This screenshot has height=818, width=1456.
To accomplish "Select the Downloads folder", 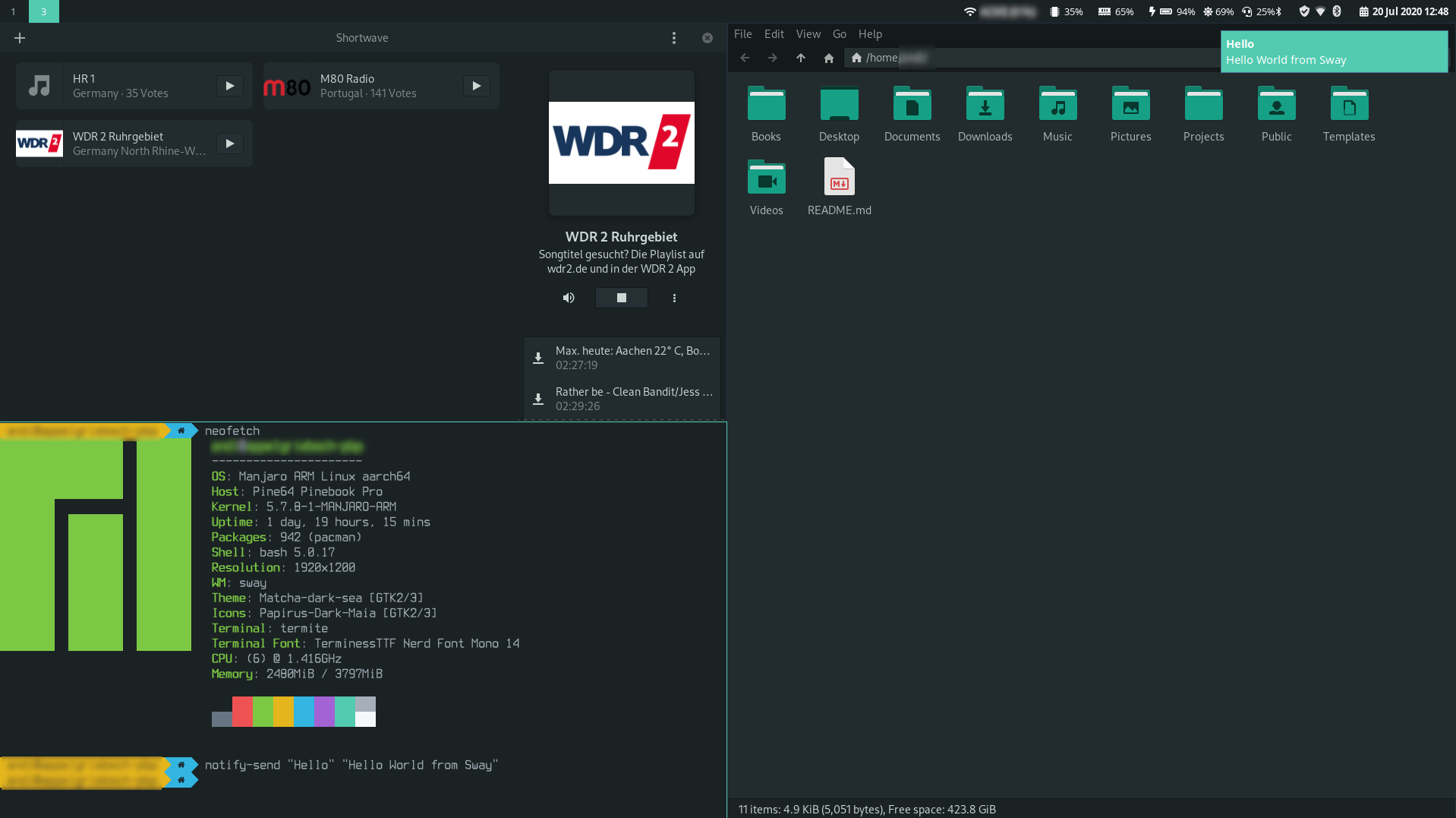I will pos(985,114).
